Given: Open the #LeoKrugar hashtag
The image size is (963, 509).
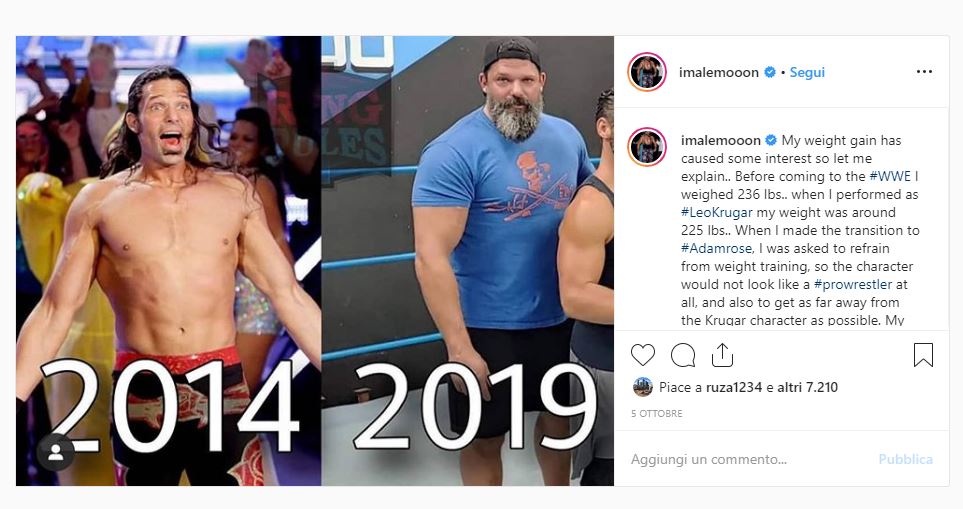Looking at the screenshot, I should [x=717, y=212].
